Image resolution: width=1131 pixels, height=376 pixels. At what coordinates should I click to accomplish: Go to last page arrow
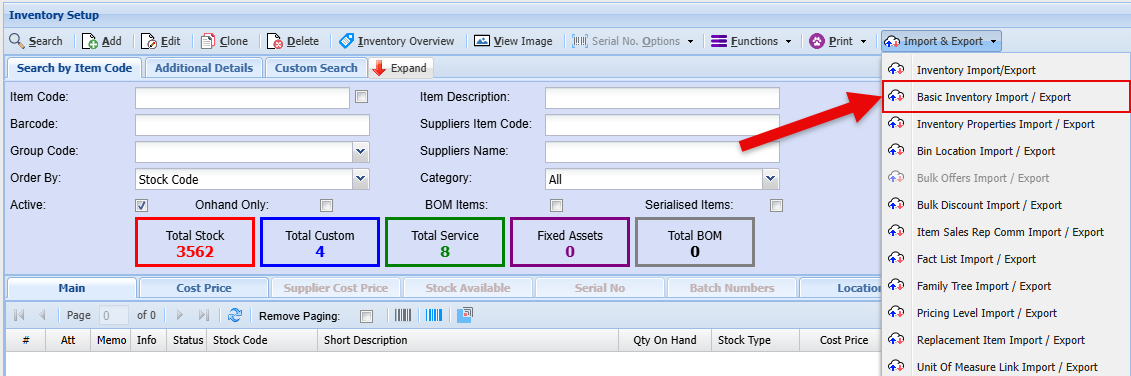[203, 315]
